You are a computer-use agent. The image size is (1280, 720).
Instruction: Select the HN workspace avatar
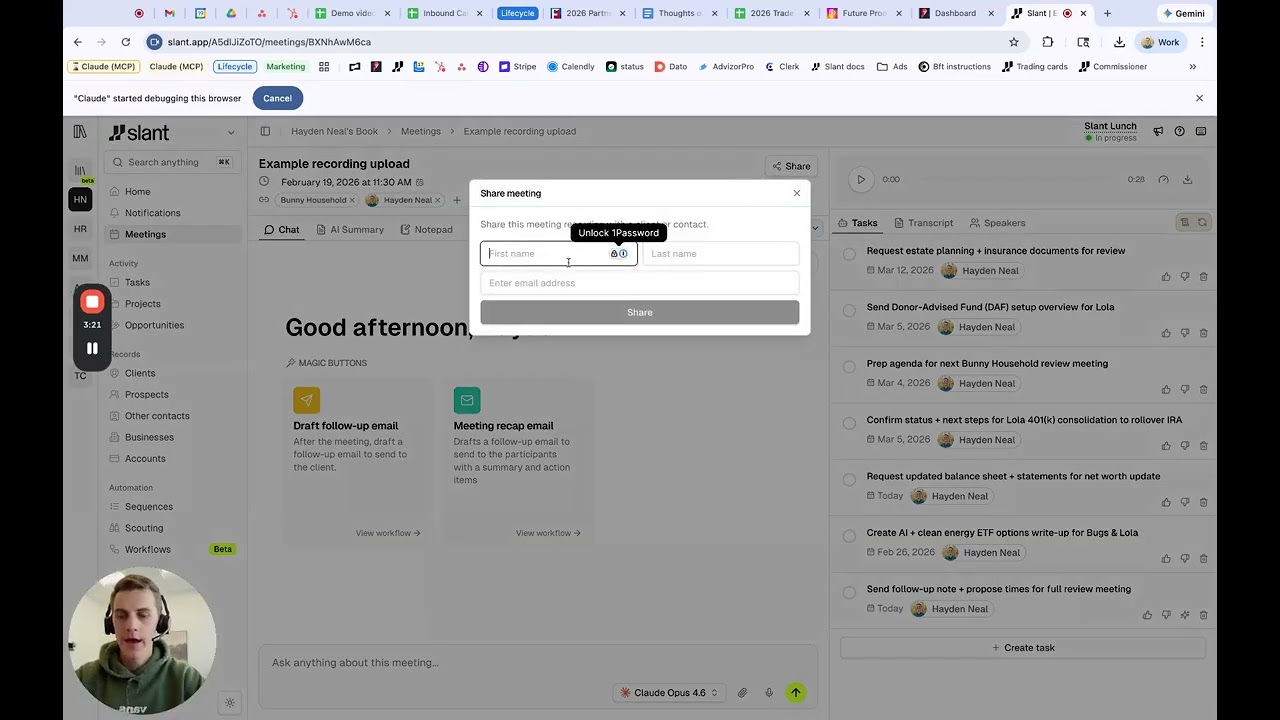click(x=80, y=199)
